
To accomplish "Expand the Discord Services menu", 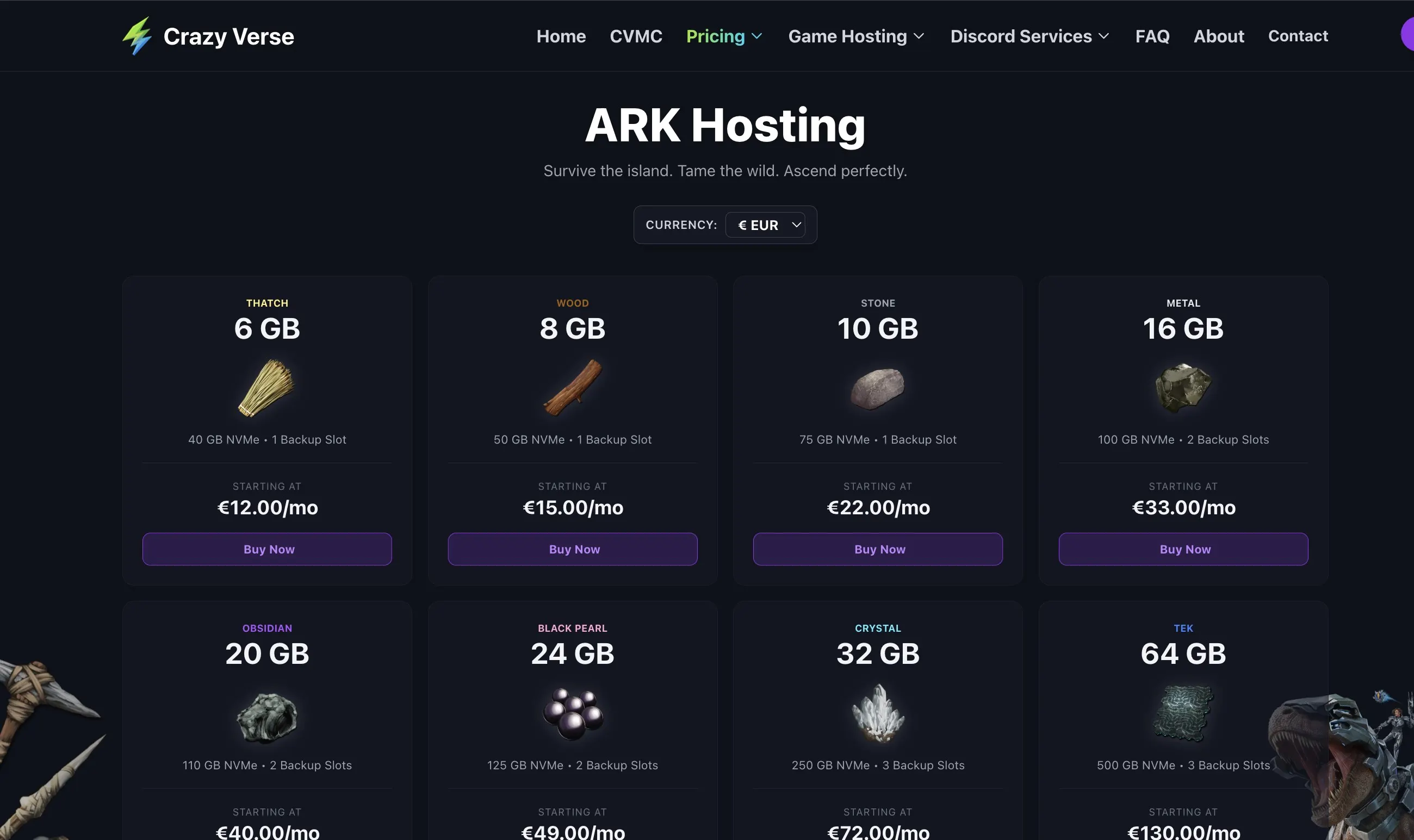I will [1030, 36].
